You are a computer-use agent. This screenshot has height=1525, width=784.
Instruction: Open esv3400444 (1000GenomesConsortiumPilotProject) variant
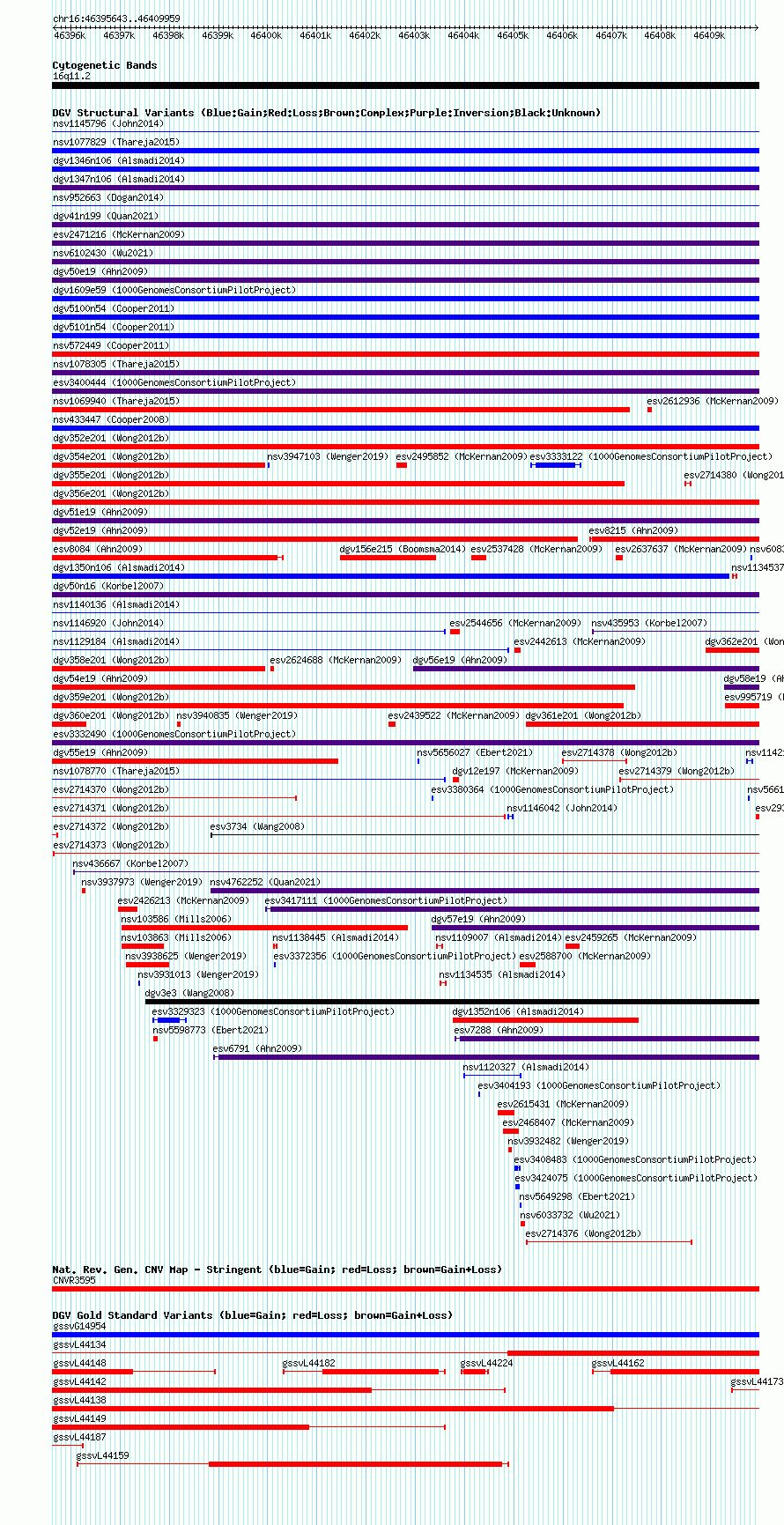174,382
